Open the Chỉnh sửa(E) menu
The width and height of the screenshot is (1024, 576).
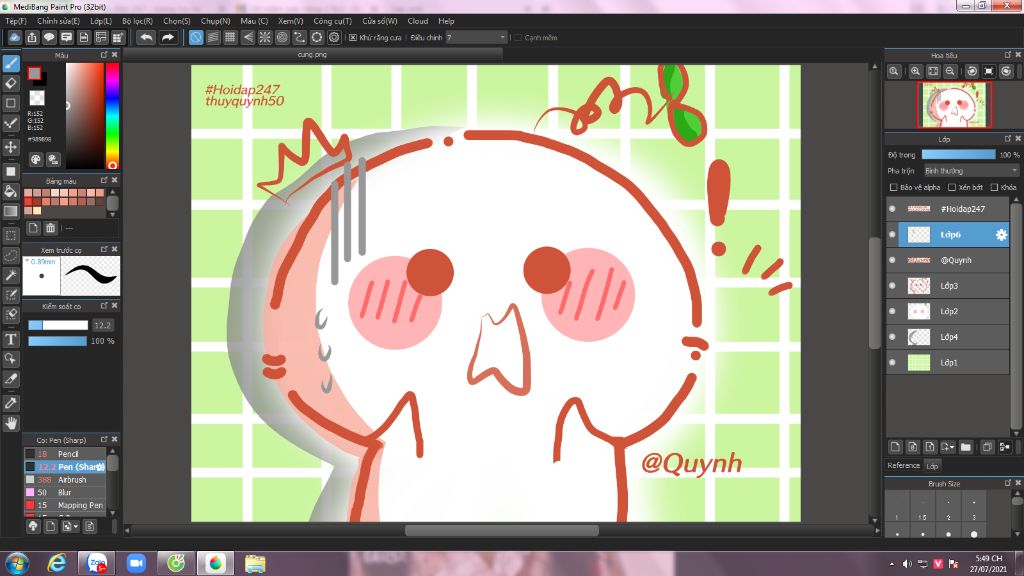(x=58, y=21)
